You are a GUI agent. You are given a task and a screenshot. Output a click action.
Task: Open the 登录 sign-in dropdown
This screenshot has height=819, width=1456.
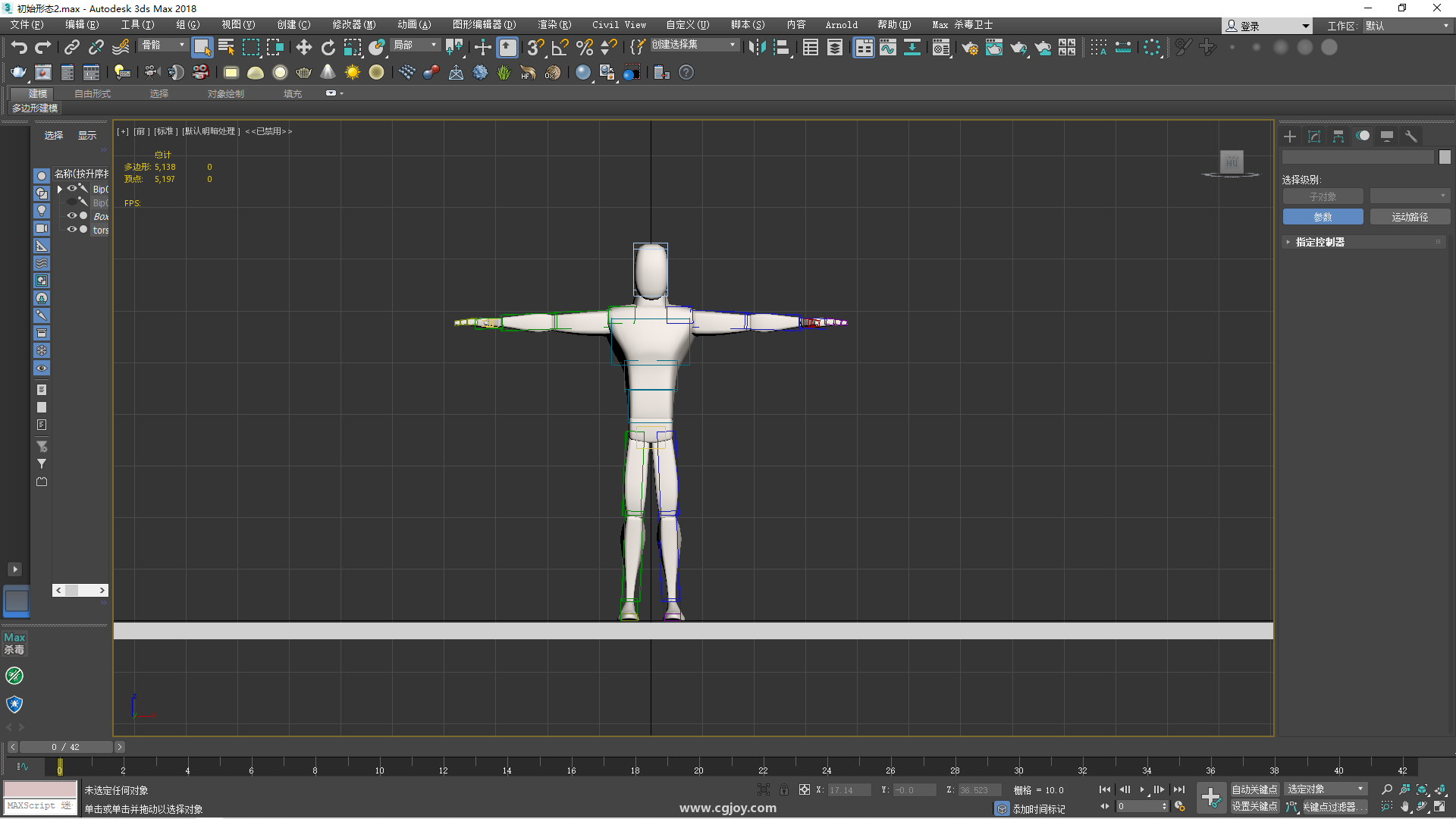point(1267,26)
